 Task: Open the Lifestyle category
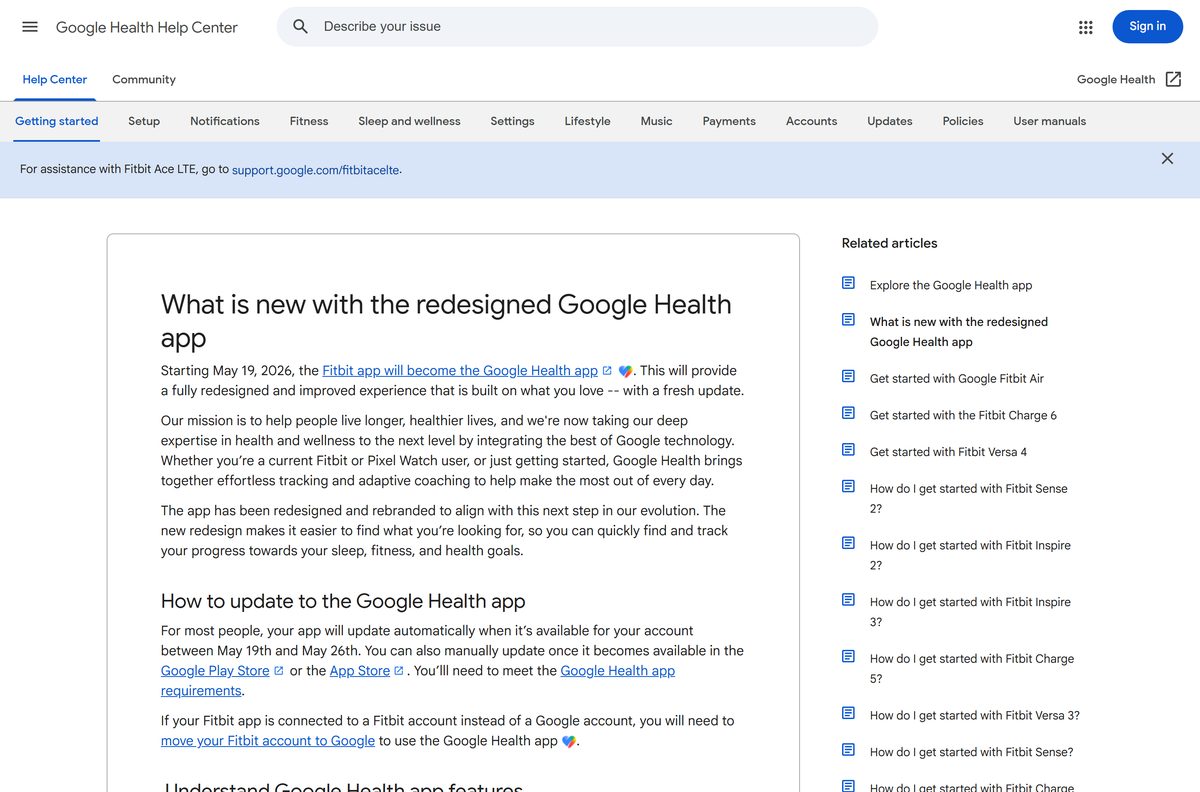pos(587,121)
